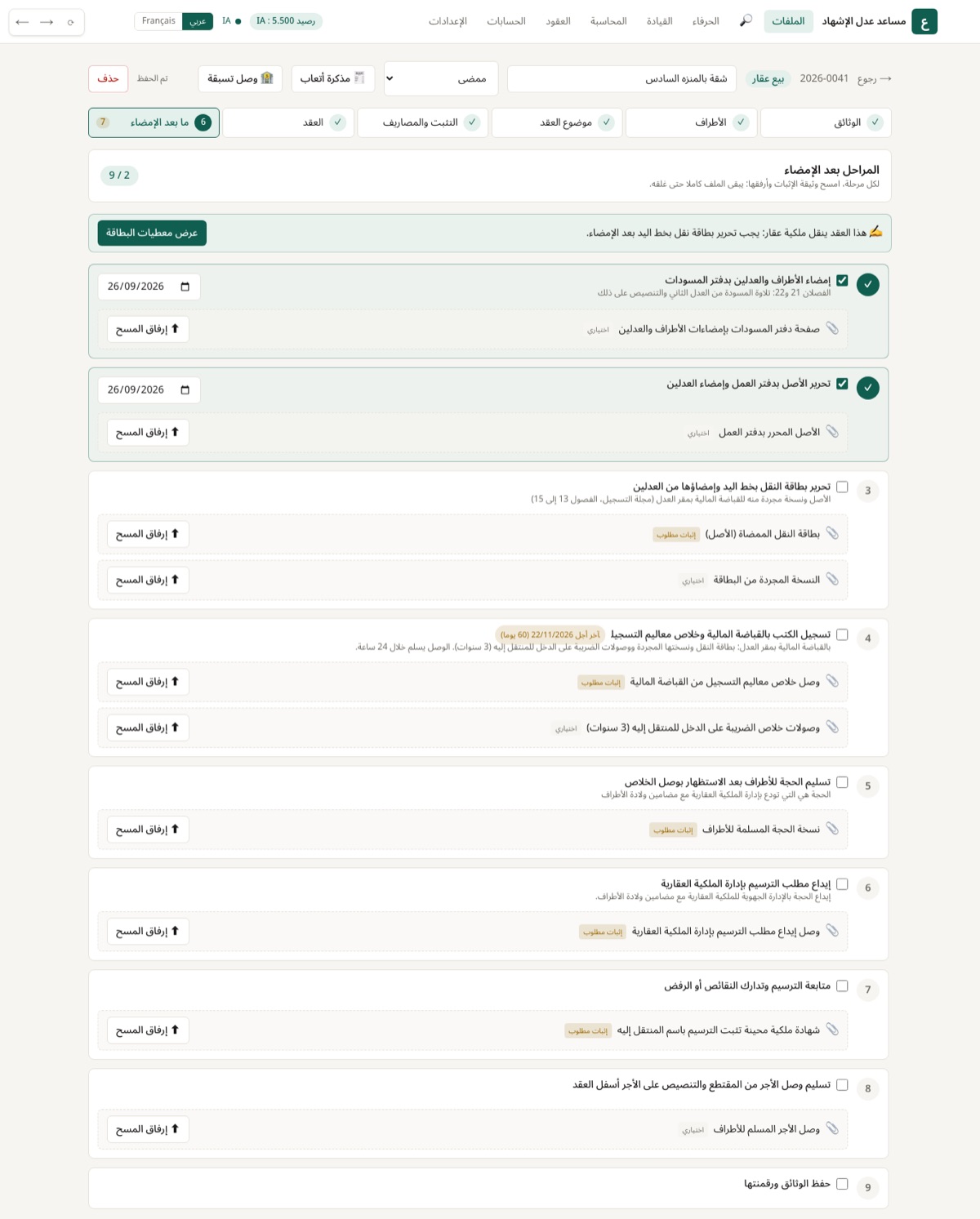Check تسجيل الكتب بالقباضة المالية

pyautogui.click(x=842, y=634)
